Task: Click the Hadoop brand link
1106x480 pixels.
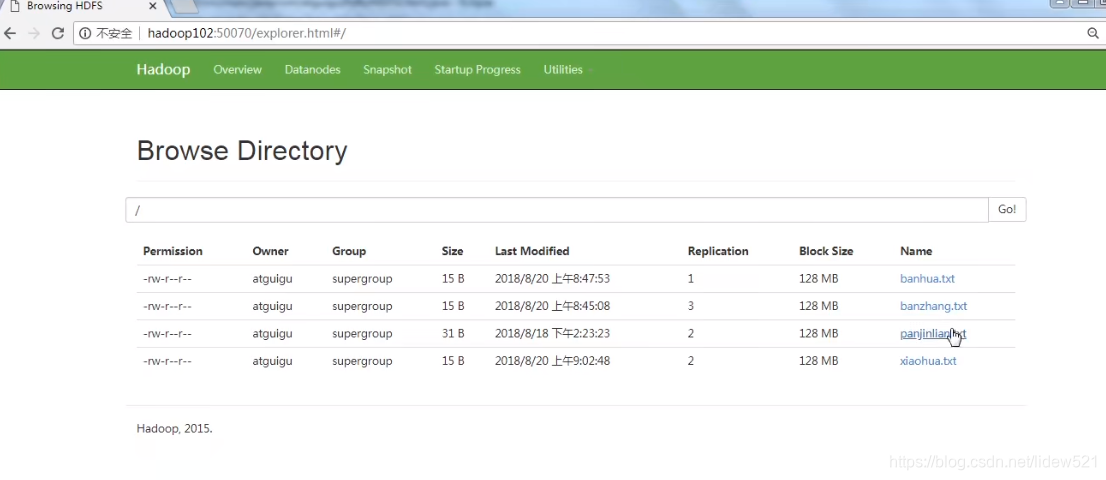Action: (163, 70)
